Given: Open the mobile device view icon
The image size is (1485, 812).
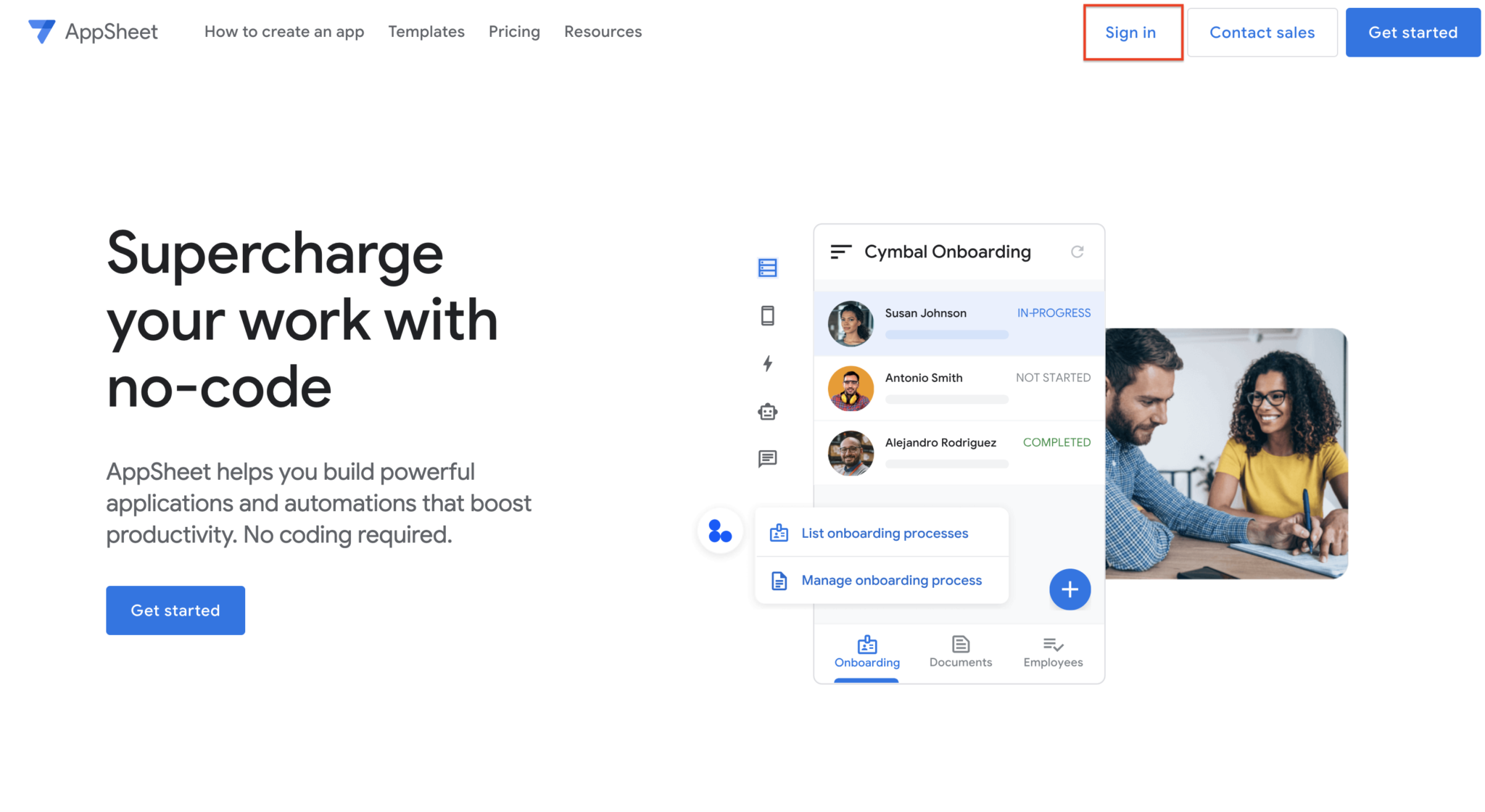Looking at the screenshot, I should click(x=767, y=315).
